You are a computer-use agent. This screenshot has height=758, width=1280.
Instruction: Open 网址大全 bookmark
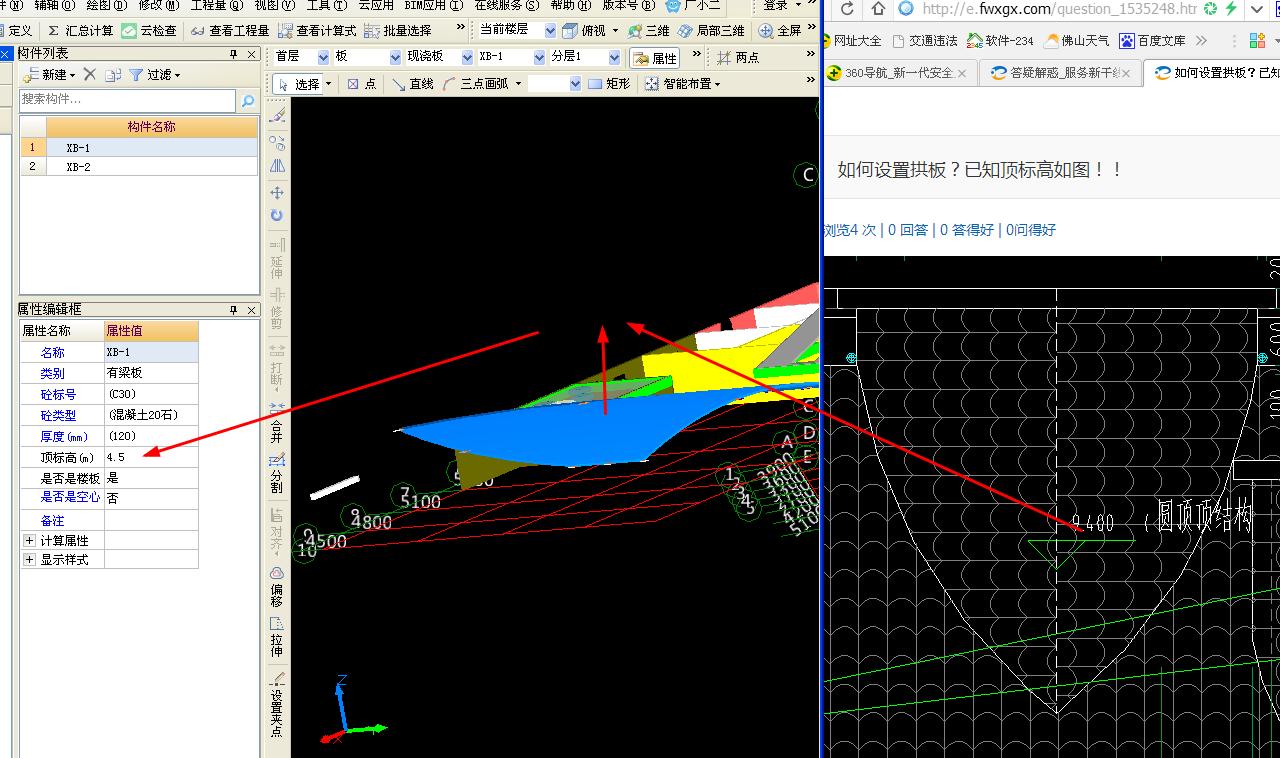(852, 41)
